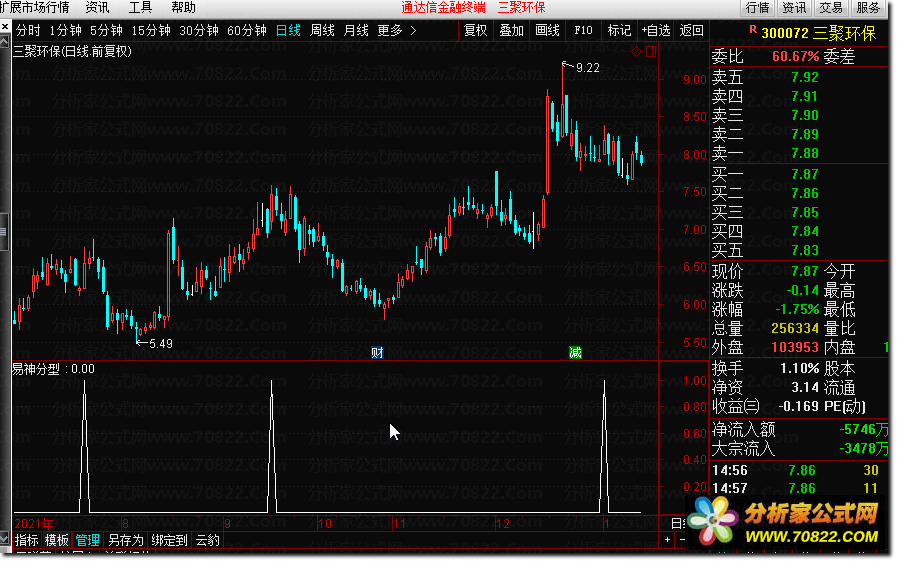The width and height of the screenshot is (897, 561).
Task: Open the 帮助 menu
Action: point(183,7)
